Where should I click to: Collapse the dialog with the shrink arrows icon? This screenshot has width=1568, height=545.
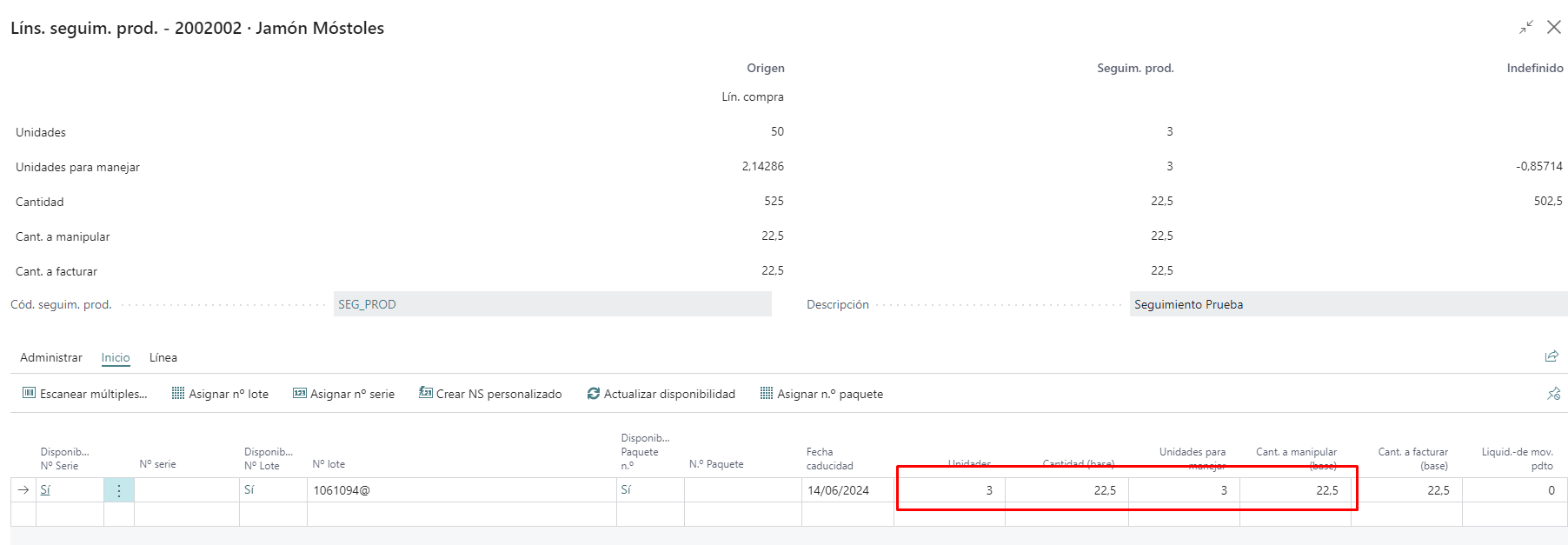coord(1526,28)
